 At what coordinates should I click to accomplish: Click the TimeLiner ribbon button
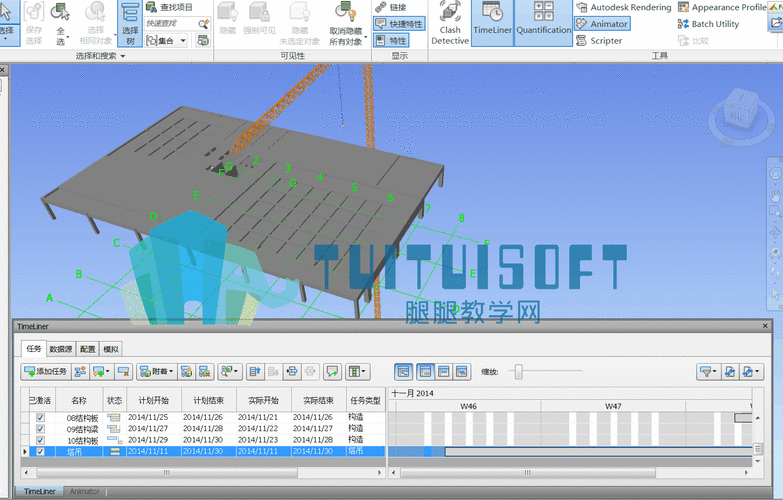pos(492,24)
